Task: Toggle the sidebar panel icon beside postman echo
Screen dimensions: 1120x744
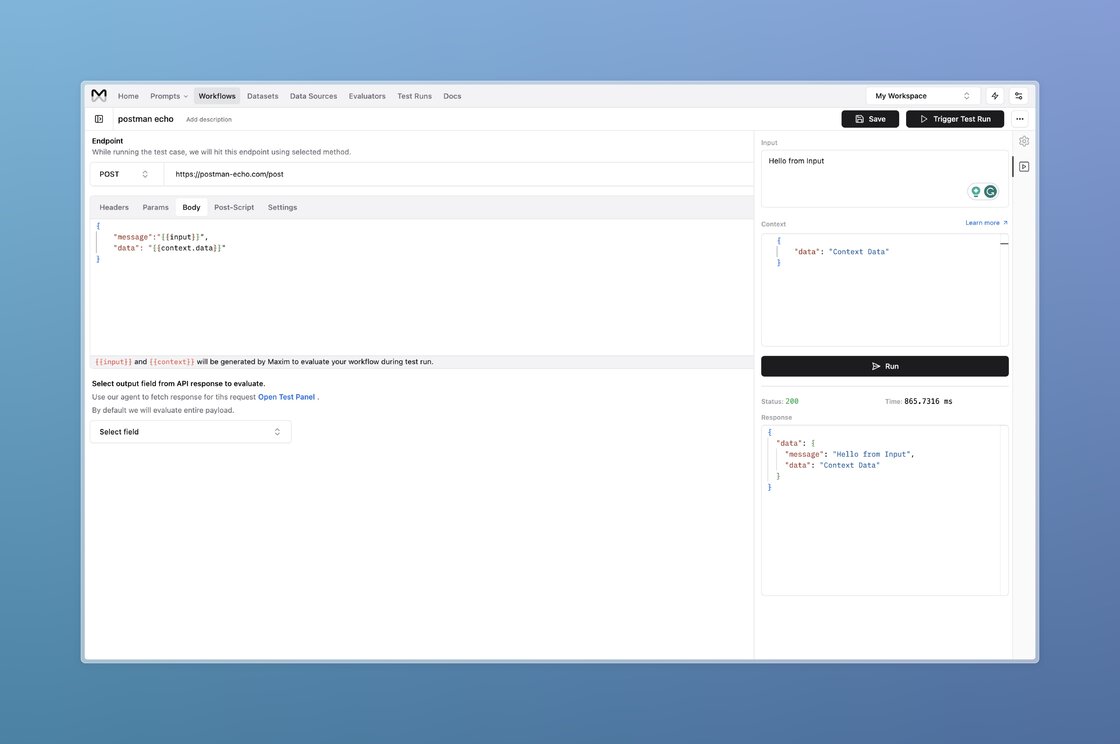Action: 99,119
